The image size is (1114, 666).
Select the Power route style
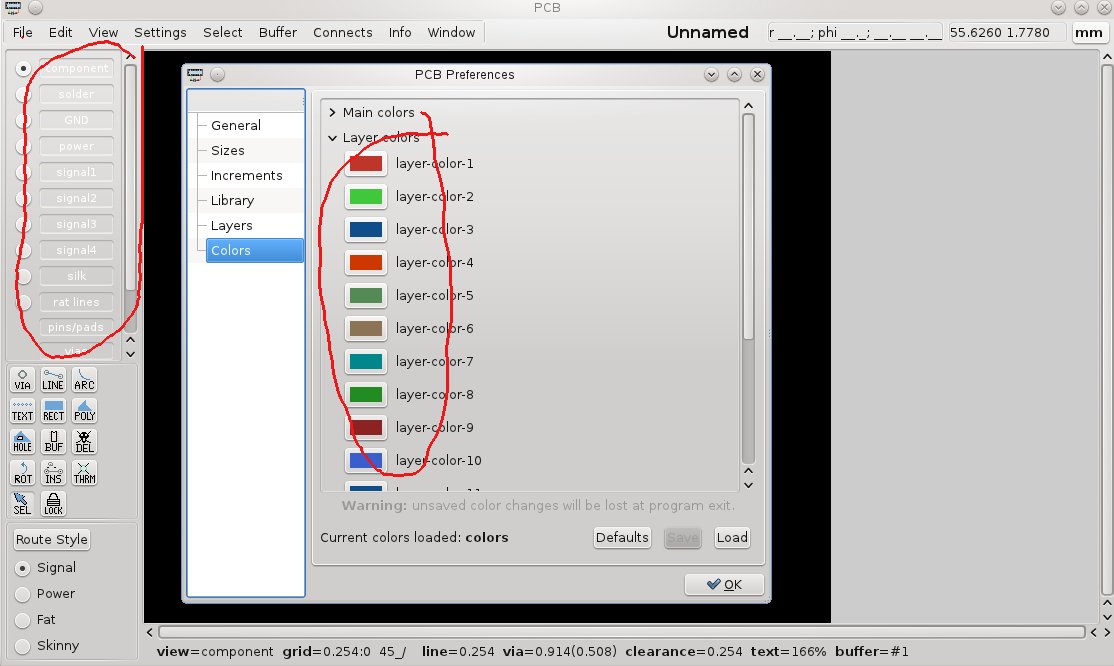coord(22,593)
